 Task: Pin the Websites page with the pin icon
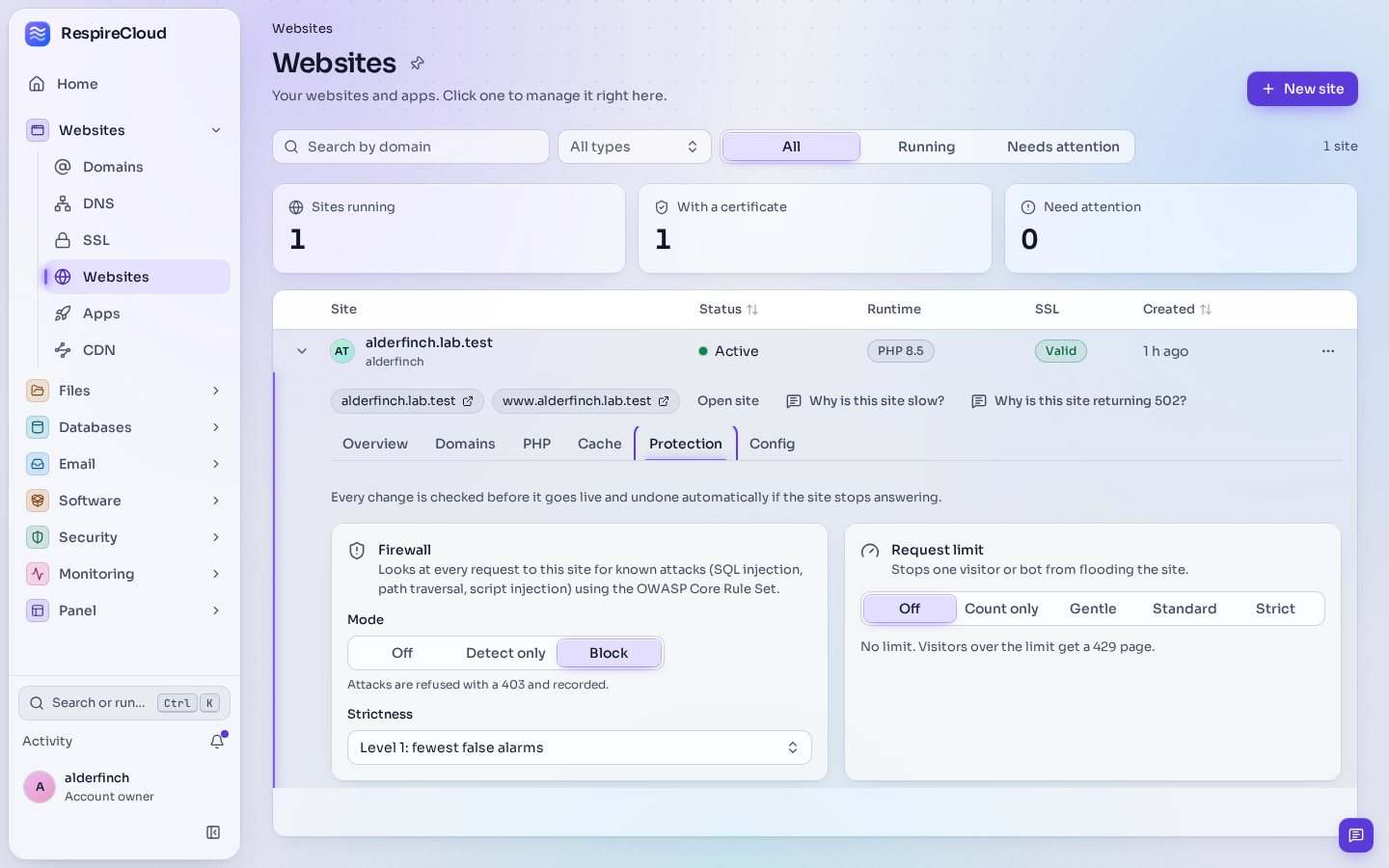coord(418,63)
